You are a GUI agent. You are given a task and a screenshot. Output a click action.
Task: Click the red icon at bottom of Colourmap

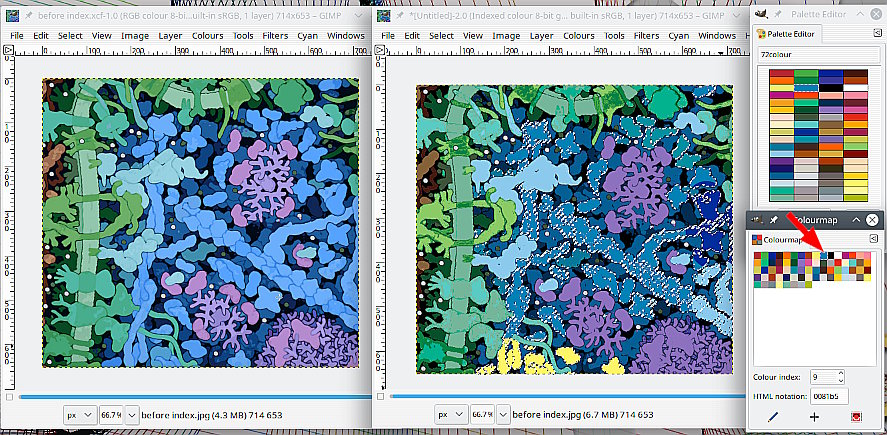(x=856, y=416)
